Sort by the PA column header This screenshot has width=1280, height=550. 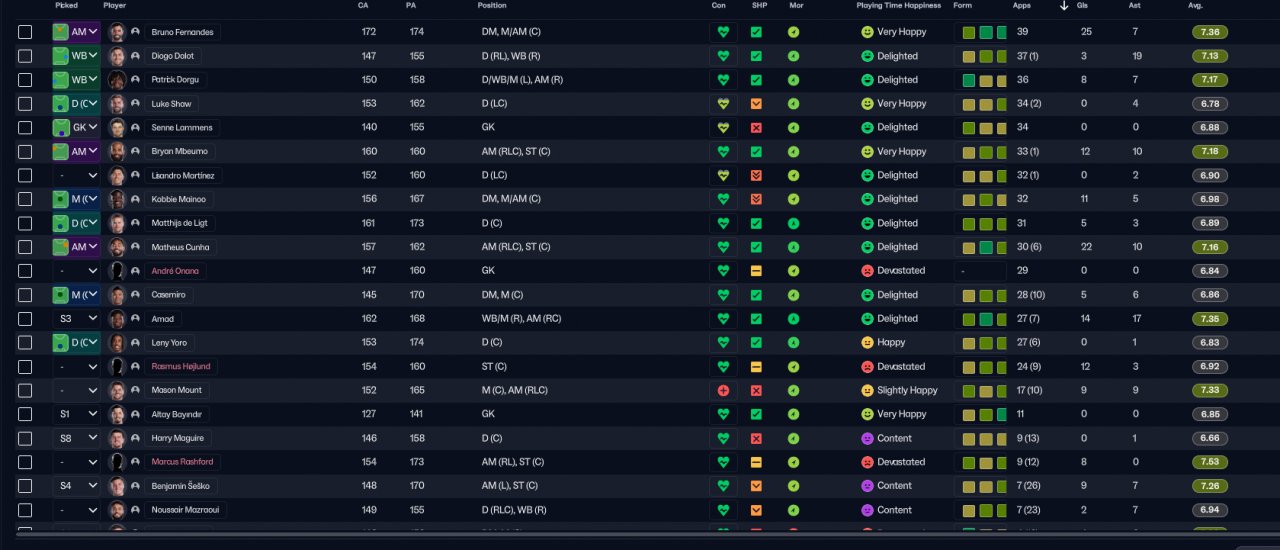pyautogui.click(x=411, y=6)
